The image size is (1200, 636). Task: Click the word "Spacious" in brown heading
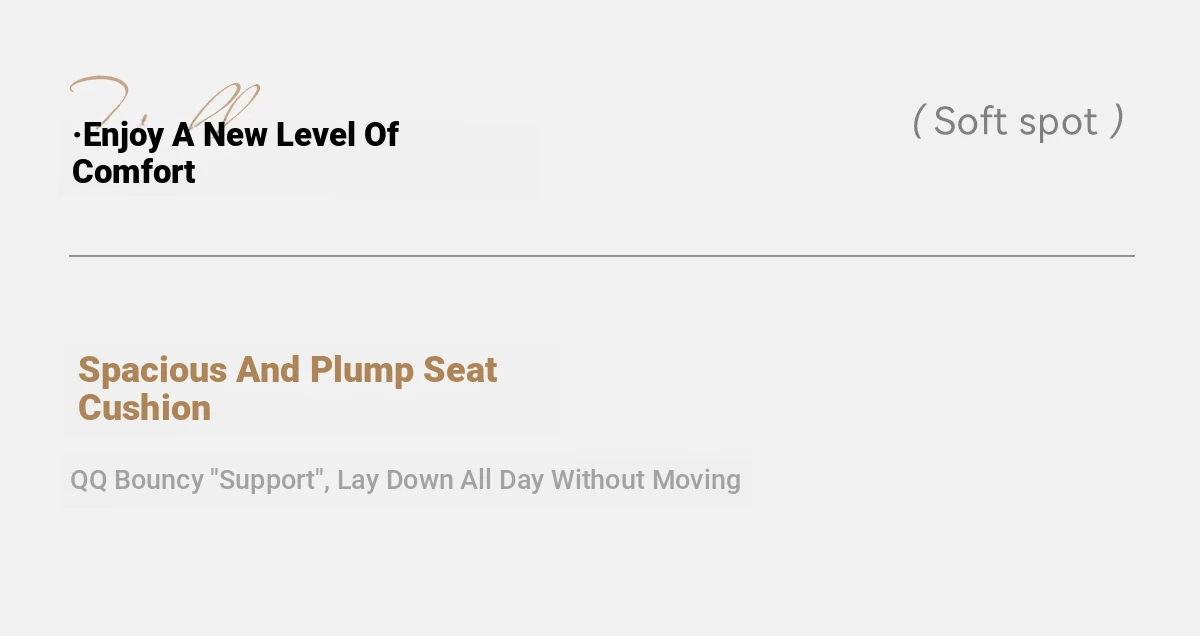point(153,370)
